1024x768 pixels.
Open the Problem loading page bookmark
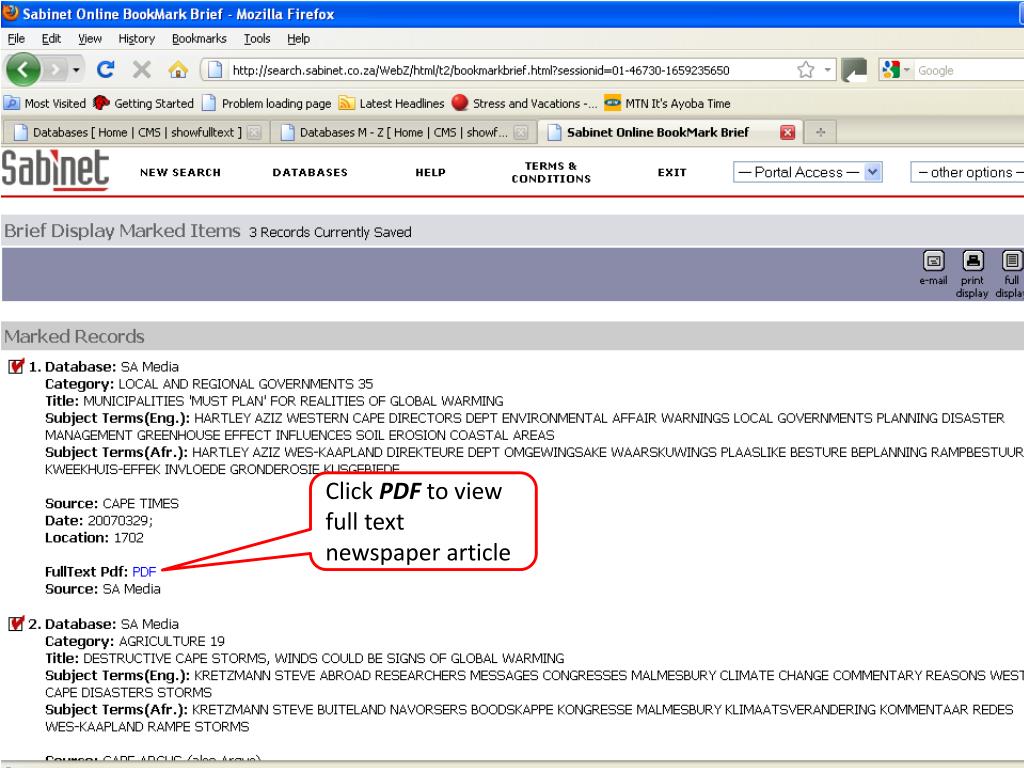(x=266, y=103)
